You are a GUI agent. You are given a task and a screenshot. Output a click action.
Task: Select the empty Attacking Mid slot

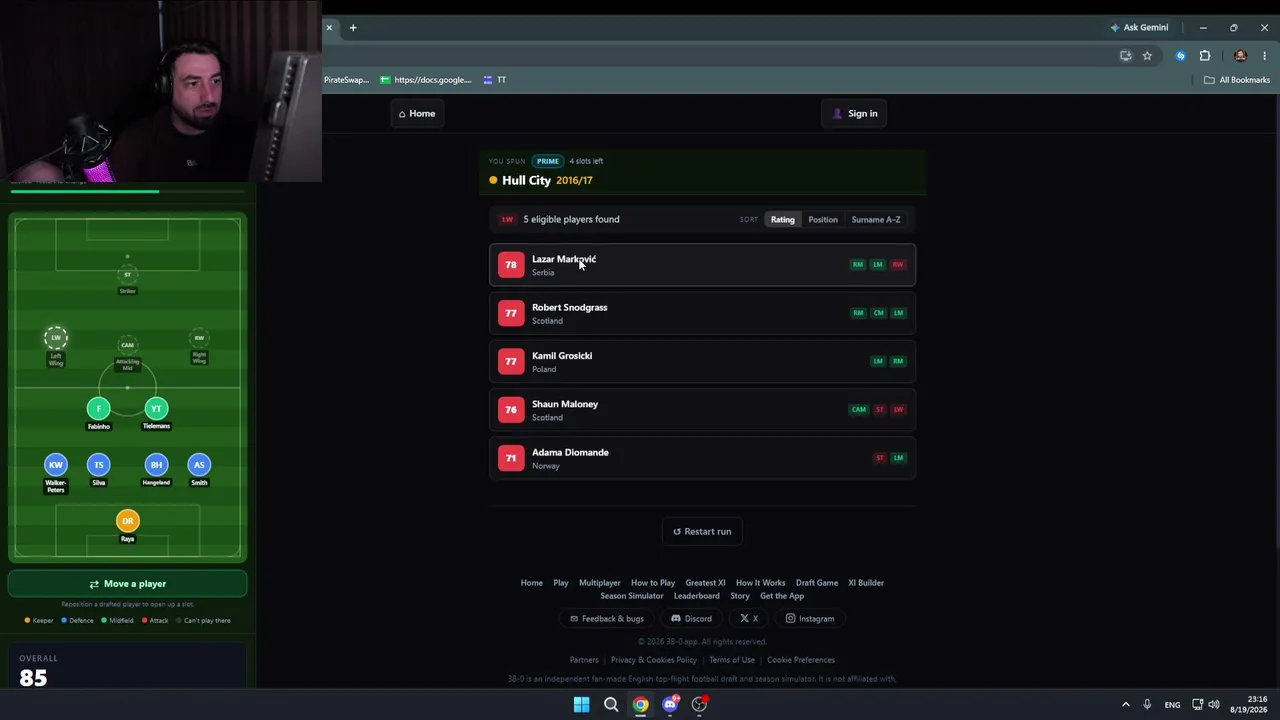pyautogui.click(x=127, y=345)
